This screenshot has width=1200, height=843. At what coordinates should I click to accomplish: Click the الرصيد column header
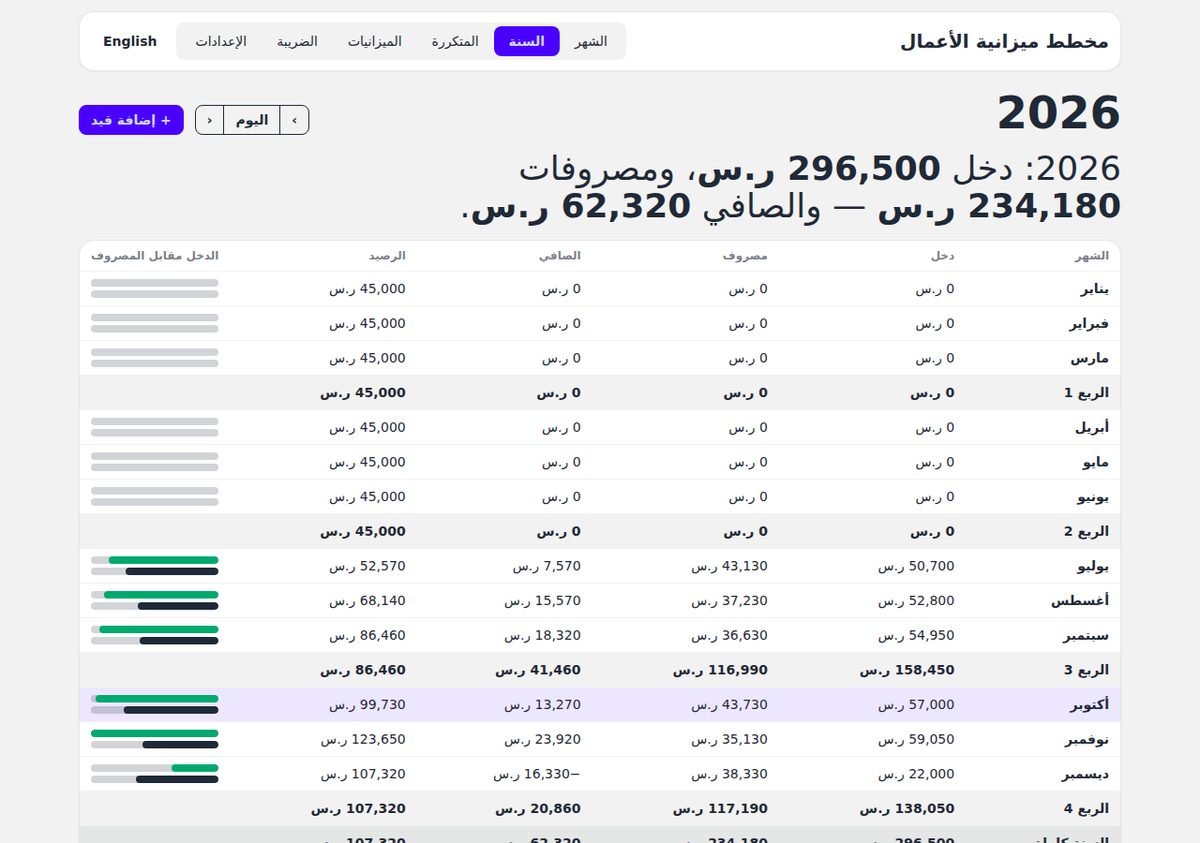click(x=387, y=256)
